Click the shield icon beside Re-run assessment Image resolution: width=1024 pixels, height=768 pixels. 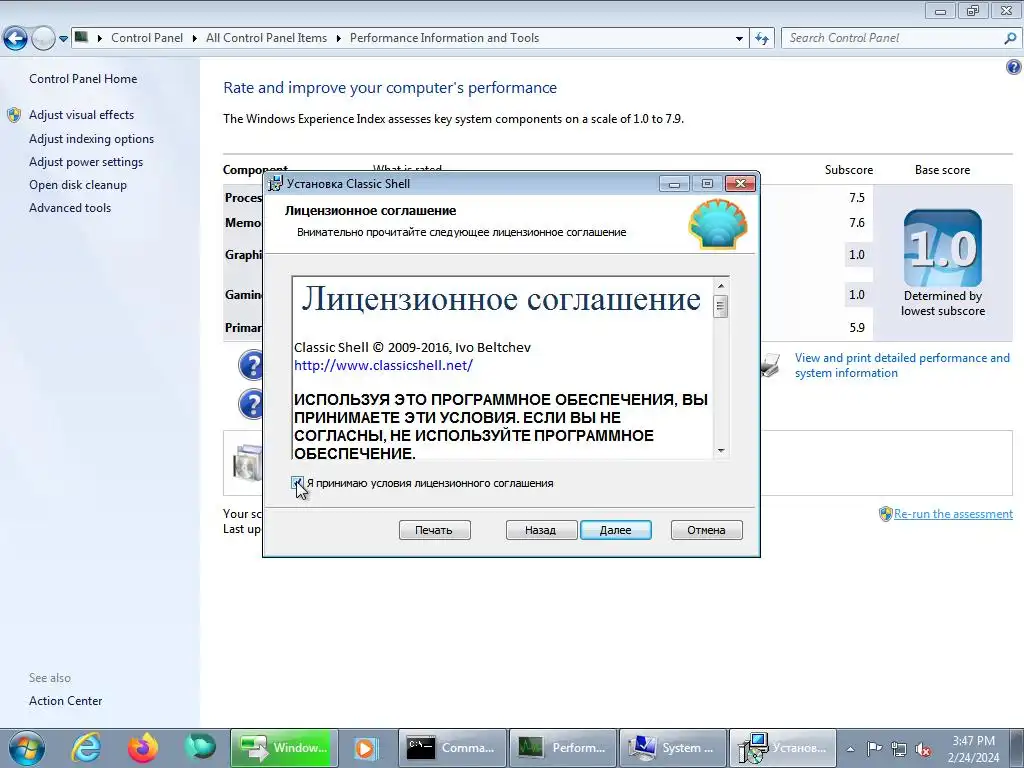tap(886, 514)
